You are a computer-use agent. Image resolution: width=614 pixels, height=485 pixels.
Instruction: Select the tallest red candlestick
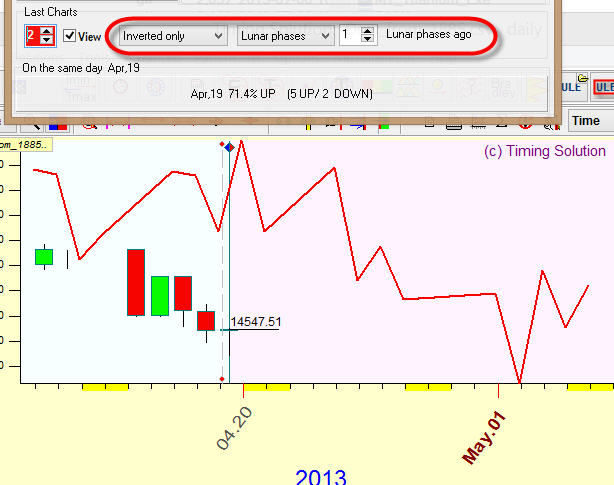[135, 282]
